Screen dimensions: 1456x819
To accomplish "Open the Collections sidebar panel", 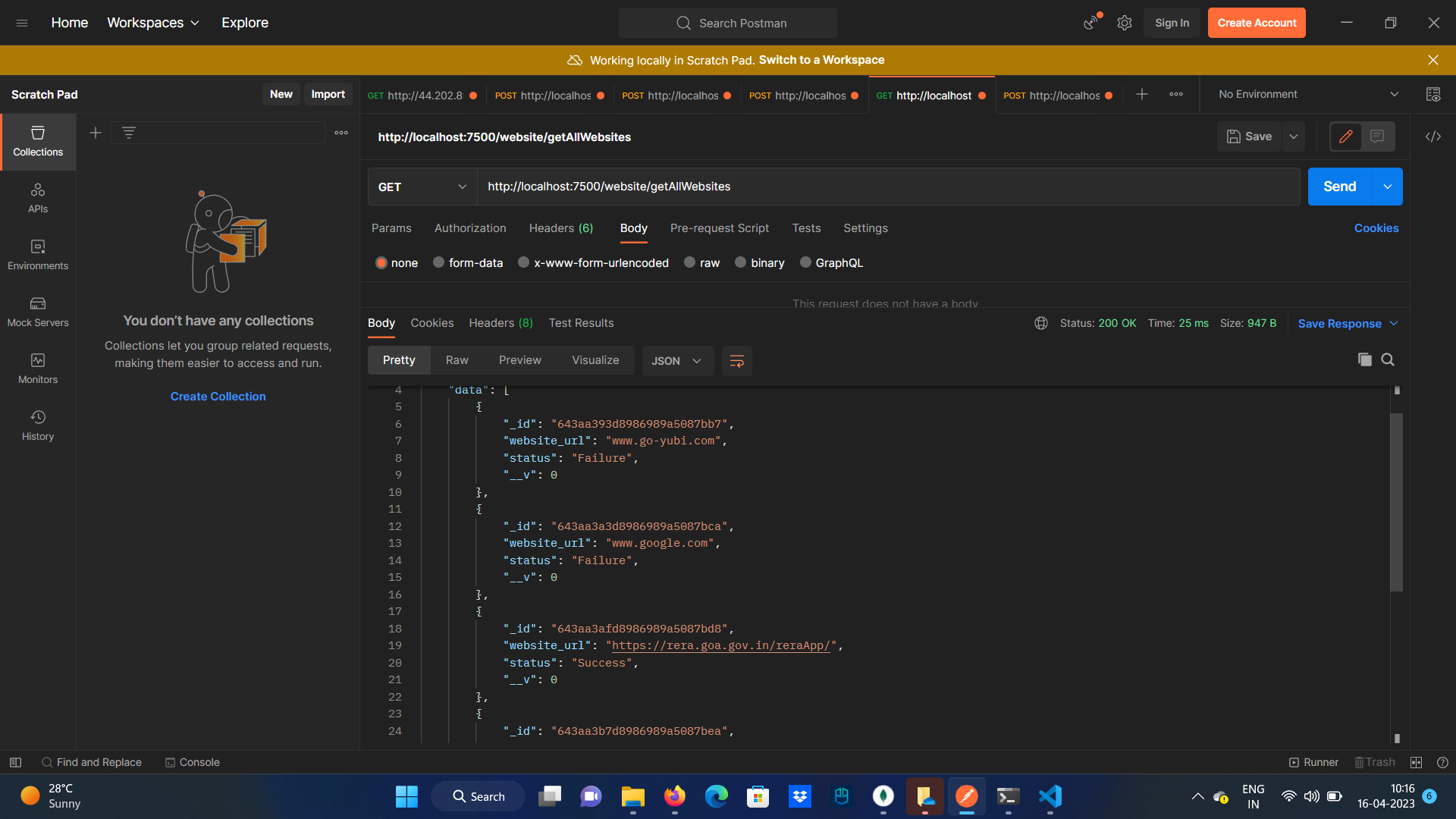I will coord(37,140).
